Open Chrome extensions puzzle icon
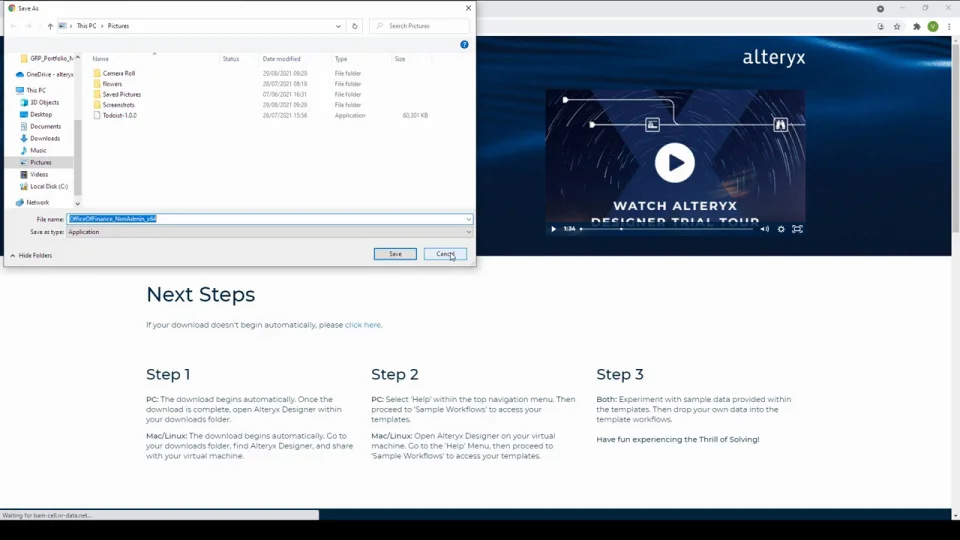The width and height of the screenshot is (960, 540). point(917,26)
